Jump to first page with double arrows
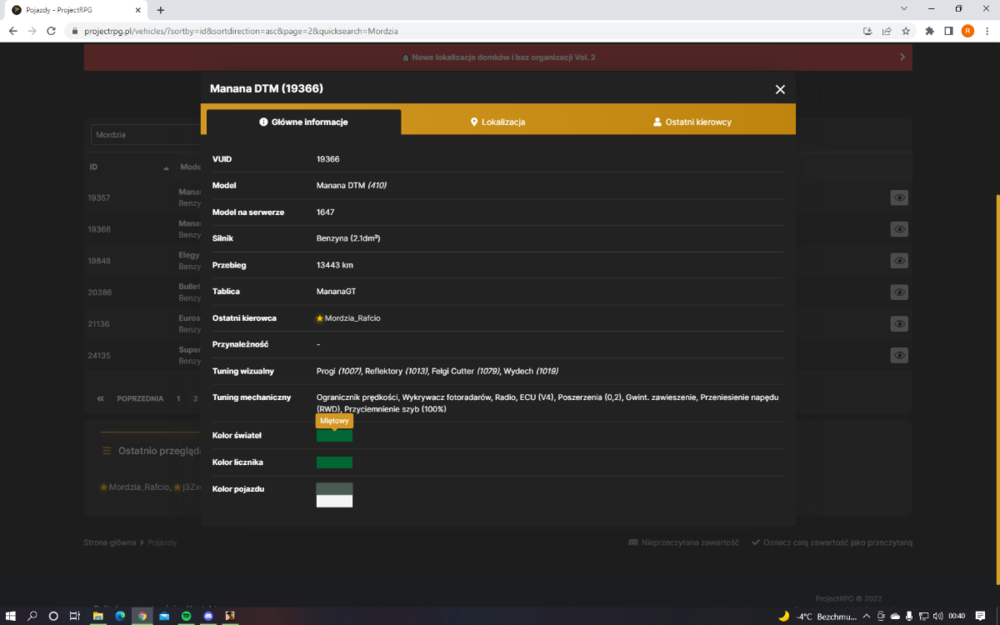 coord(100,399)
